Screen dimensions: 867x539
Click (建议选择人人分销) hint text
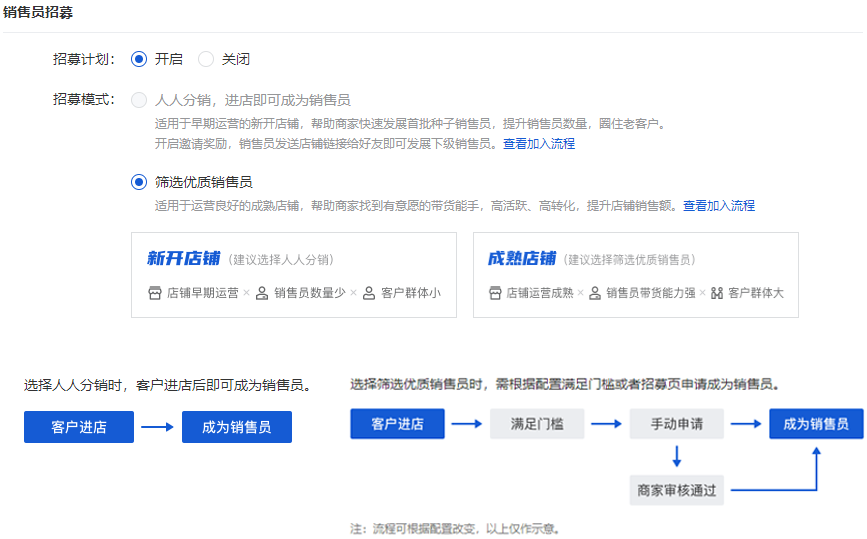(281, 260)
